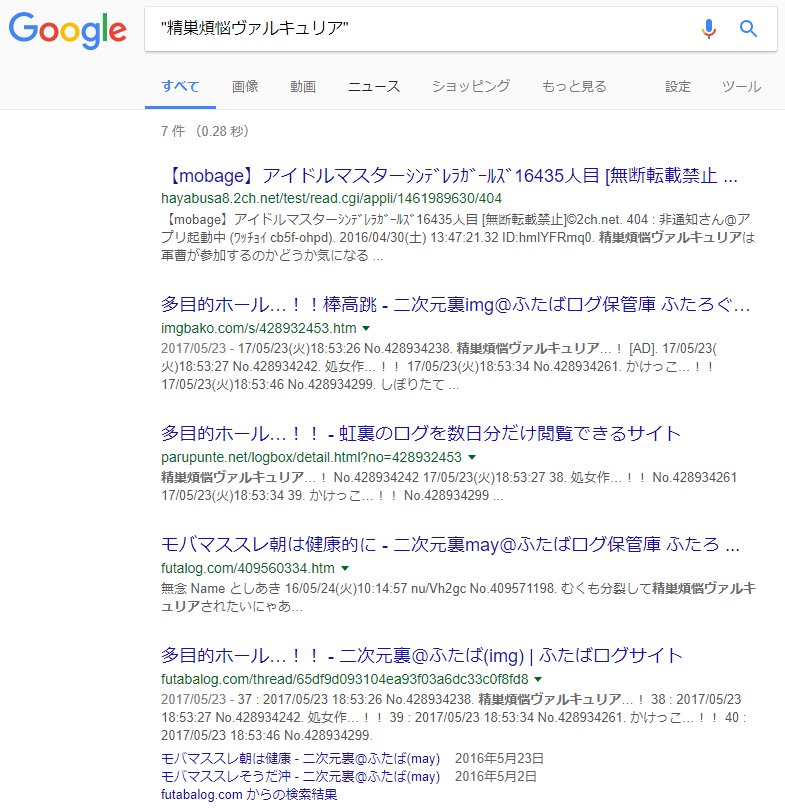
Task: Expand dropdown arrow next to parupunte.net URL
Action: pyautogui.click(x=472, y=457)
